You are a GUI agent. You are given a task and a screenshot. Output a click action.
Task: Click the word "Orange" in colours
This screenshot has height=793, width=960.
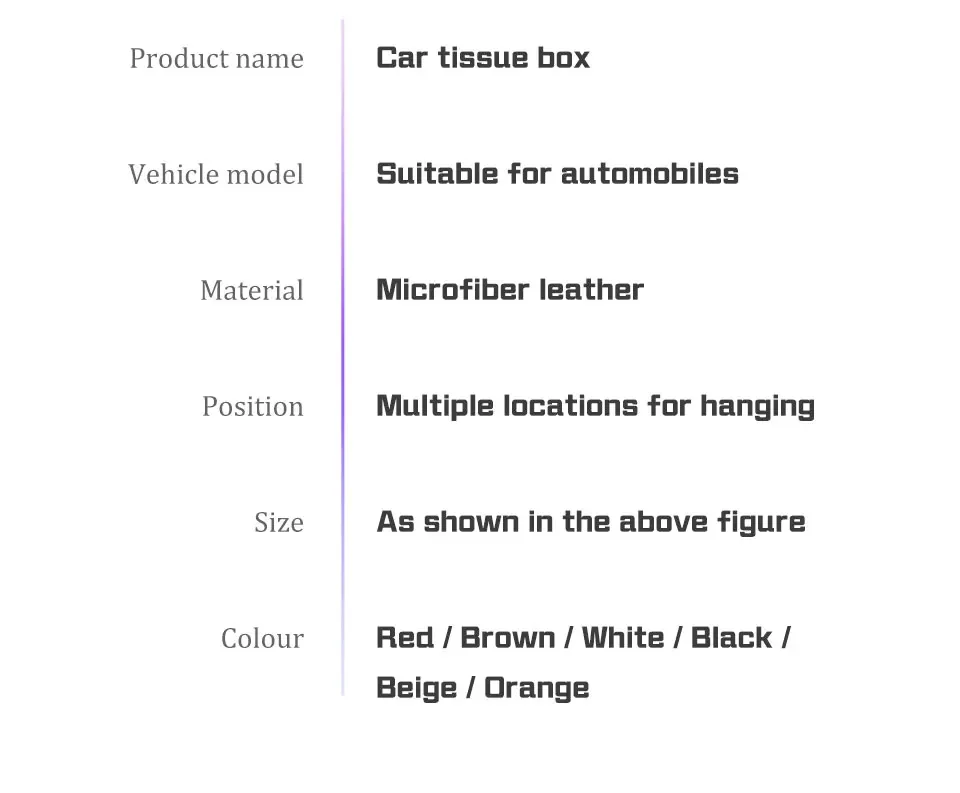537,688
